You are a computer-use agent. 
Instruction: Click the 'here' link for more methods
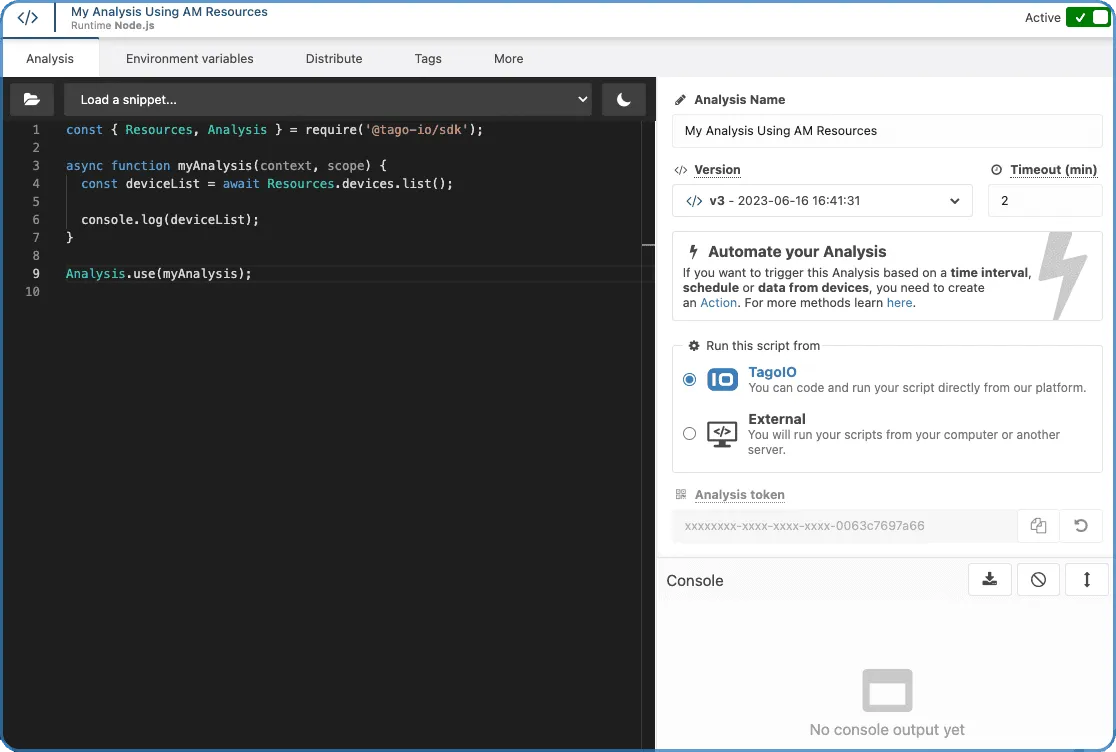click(x=899, y=303)
